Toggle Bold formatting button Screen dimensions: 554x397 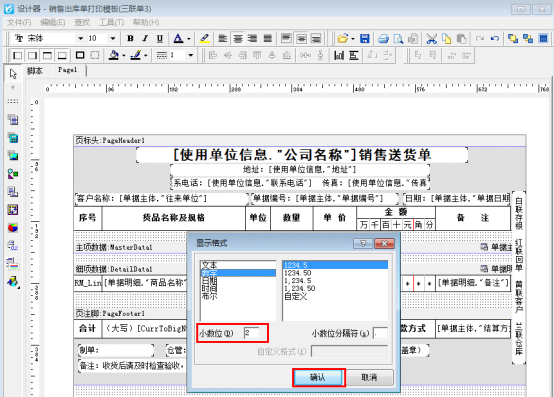(130, 38)
